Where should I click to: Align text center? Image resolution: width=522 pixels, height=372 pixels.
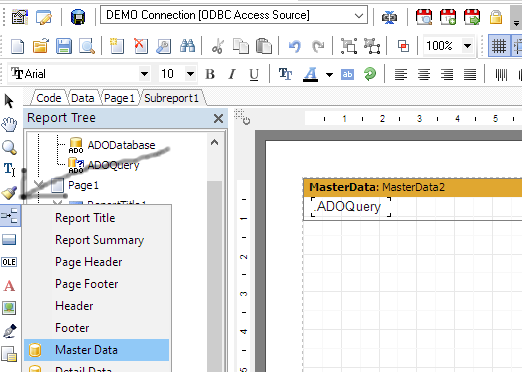pos(424,74)
